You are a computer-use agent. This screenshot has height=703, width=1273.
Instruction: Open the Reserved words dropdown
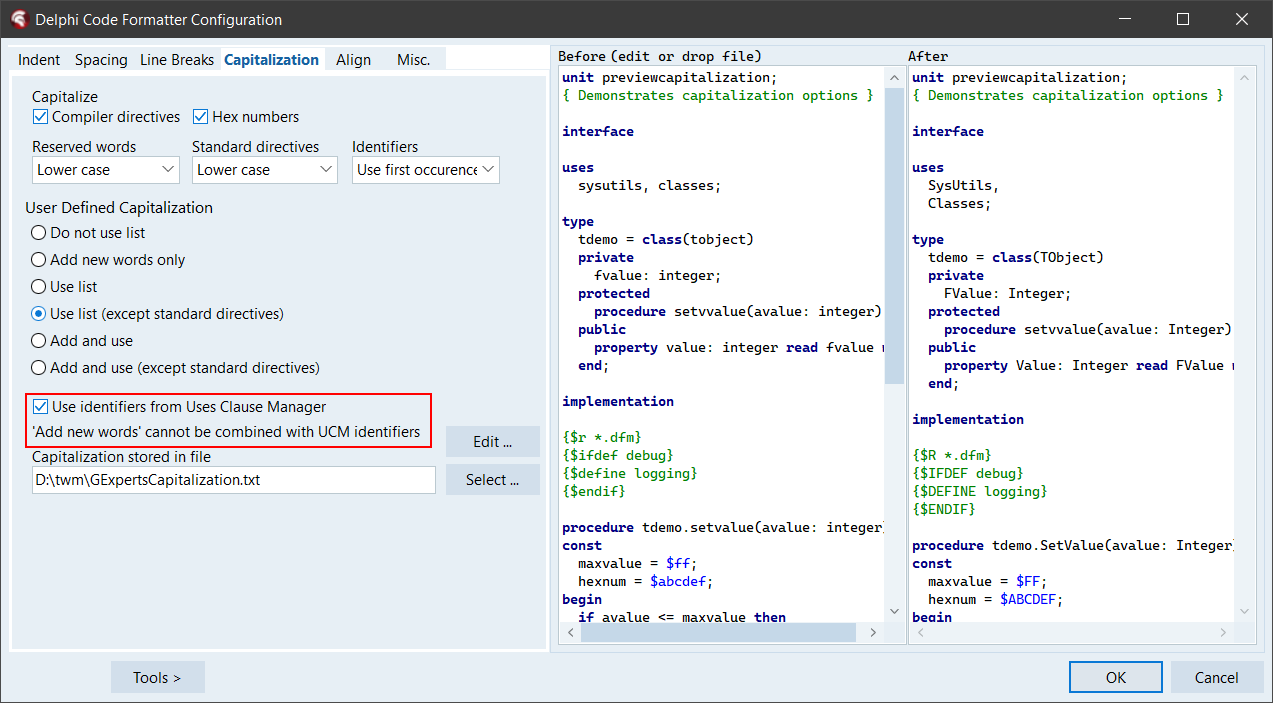tap(106, 170)
